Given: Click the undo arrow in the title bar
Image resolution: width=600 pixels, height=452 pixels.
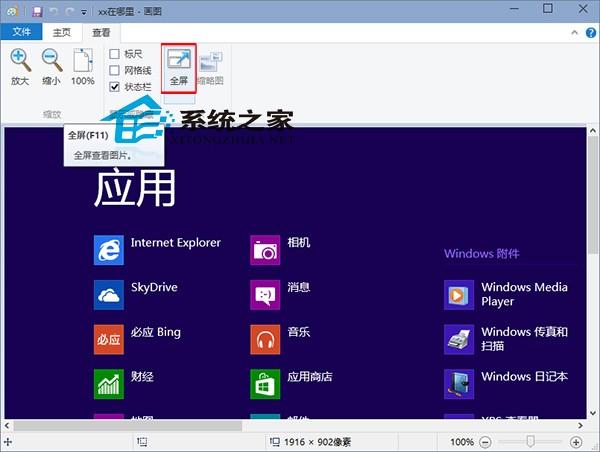Looking at the screenshot, I should (53, 9).
